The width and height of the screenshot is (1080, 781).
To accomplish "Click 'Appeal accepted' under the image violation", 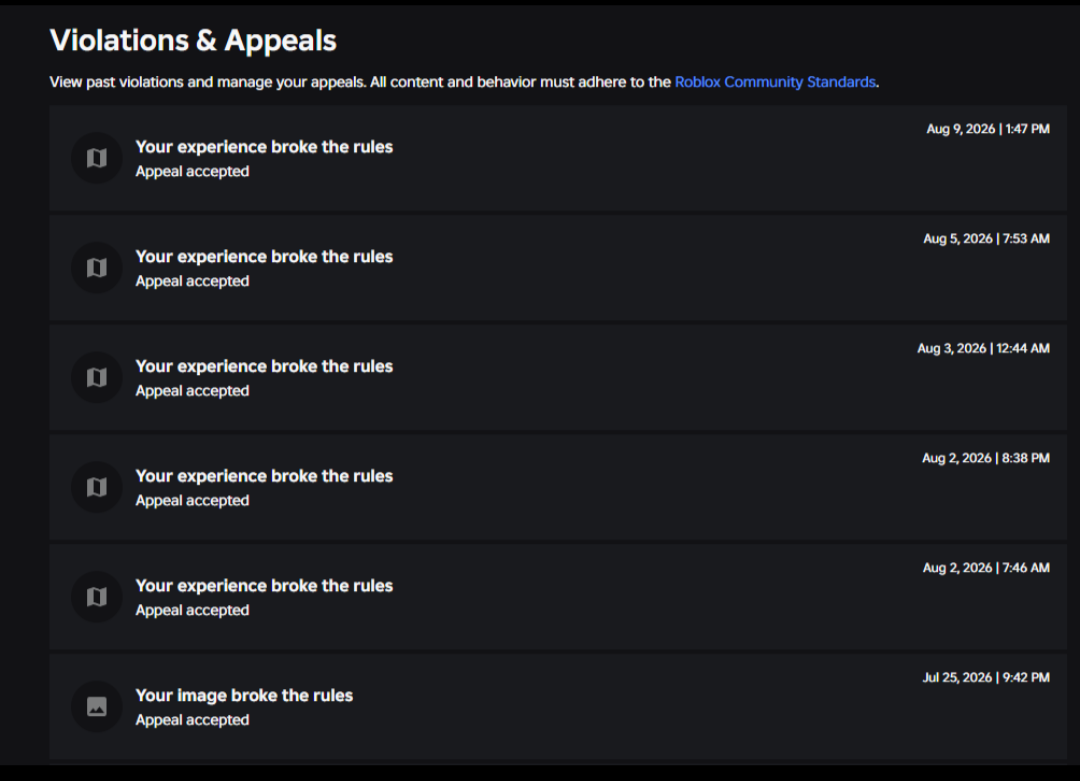I will [x=192, y=720].
